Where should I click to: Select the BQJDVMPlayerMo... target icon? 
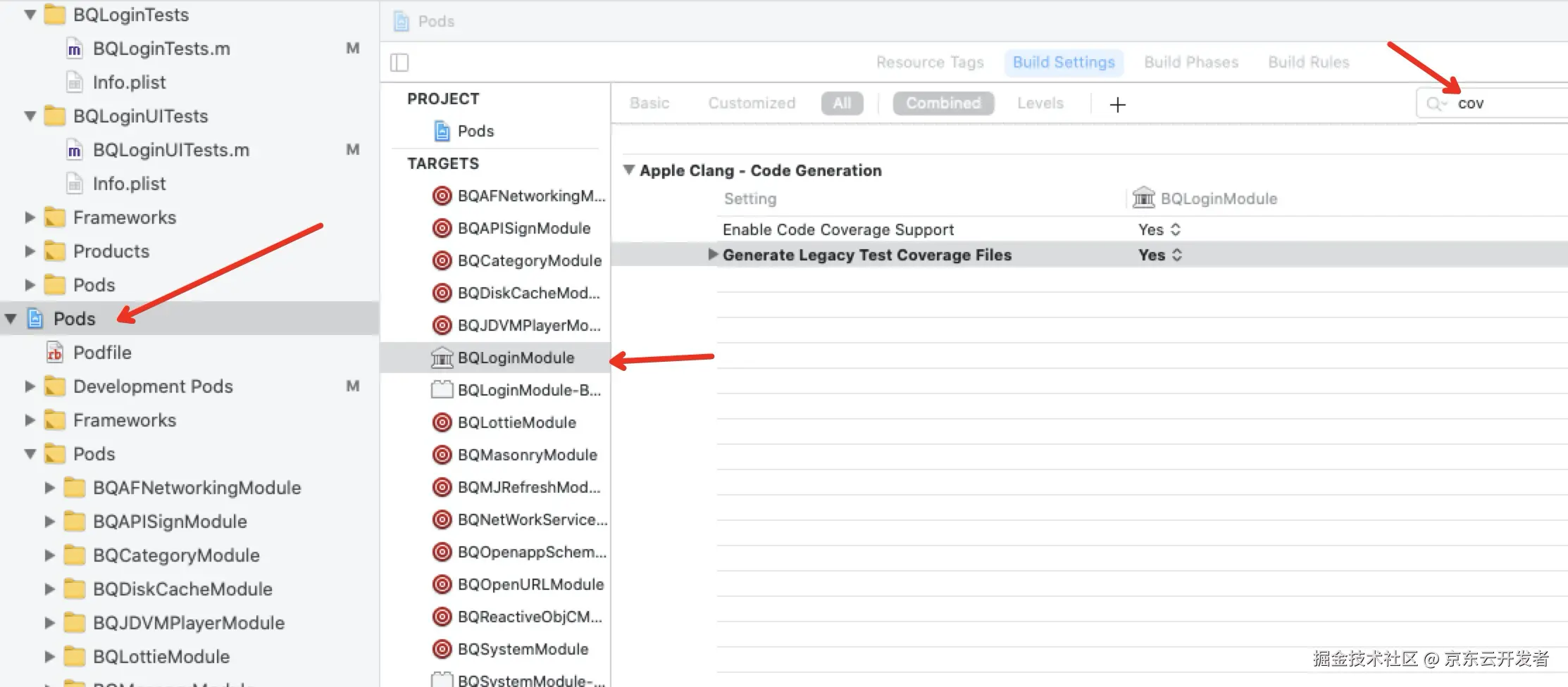click(x=442, y=325)
